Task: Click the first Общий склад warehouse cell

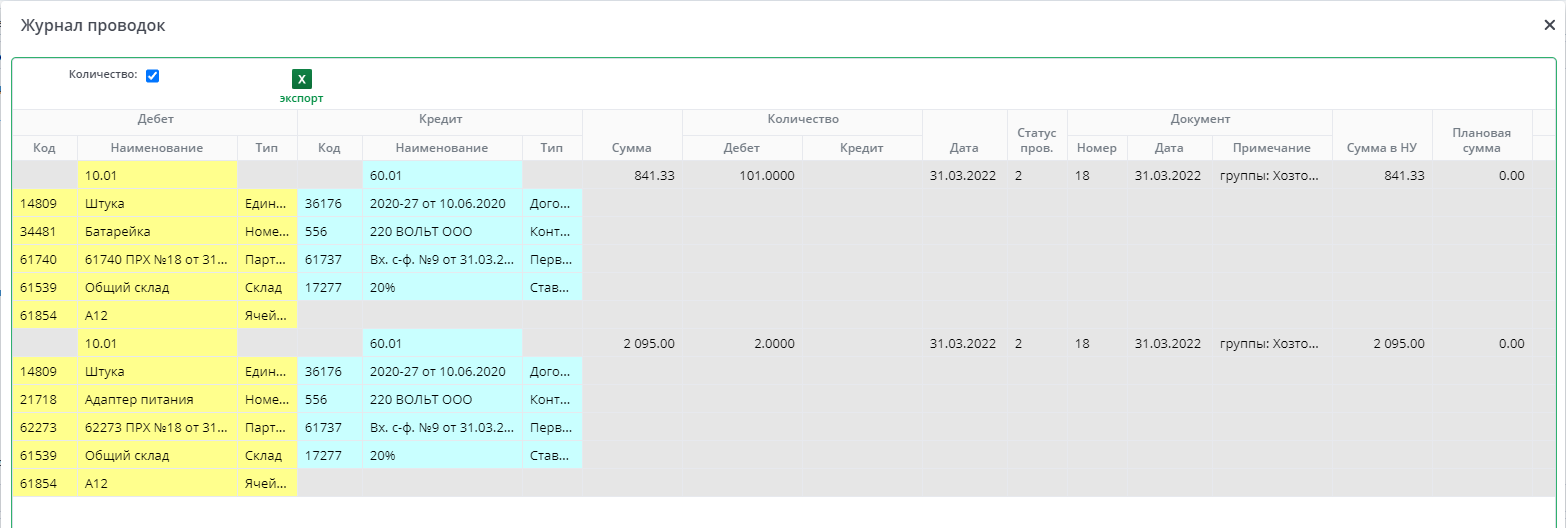Action: 157,287
